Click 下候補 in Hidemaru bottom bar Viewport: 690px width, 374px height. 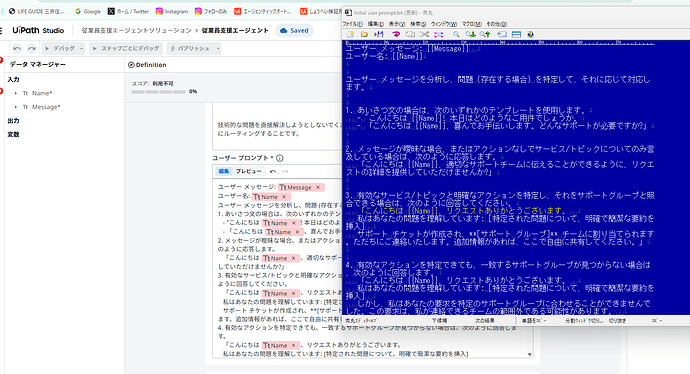coord(439,321)
